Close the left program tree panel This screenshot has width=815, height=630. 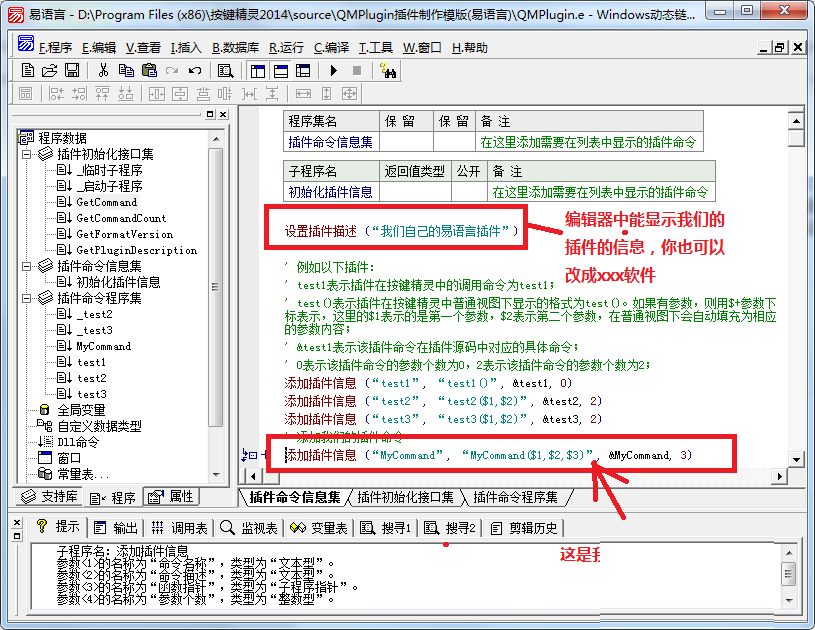coord(223,114)
